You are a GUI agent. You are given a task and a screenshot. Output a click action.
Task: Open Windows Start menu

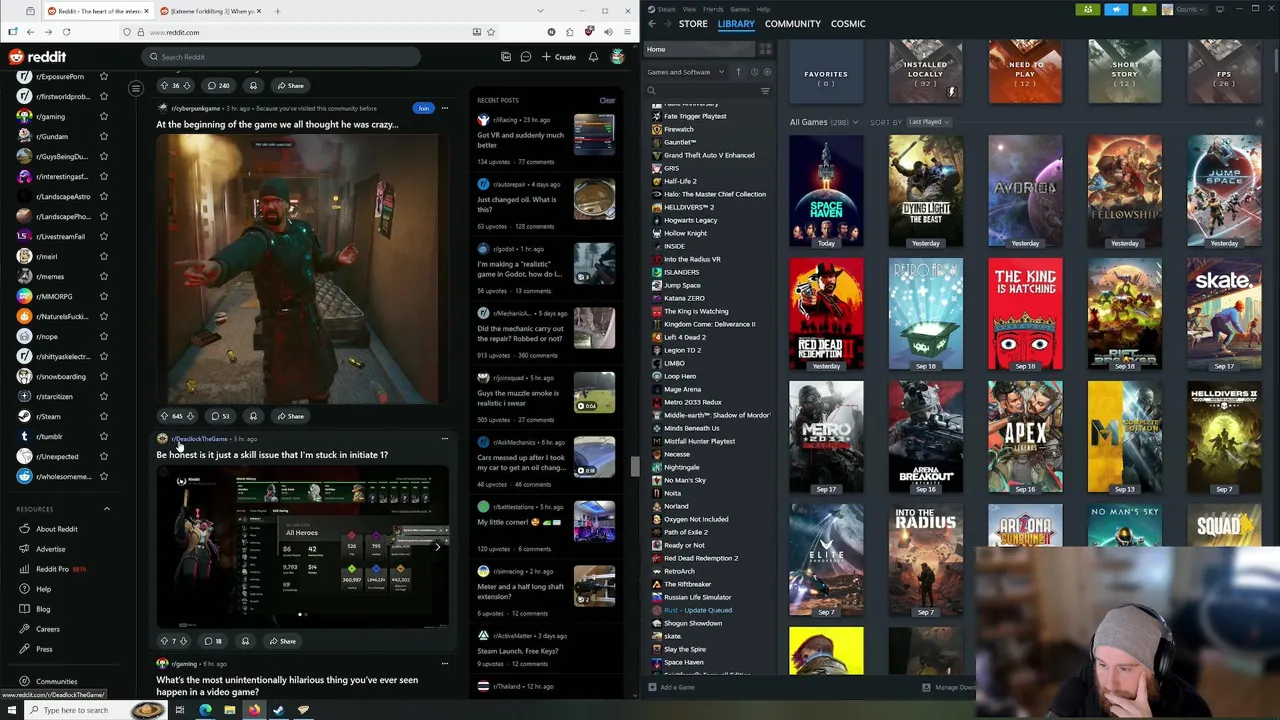click(x=11, y=710)
